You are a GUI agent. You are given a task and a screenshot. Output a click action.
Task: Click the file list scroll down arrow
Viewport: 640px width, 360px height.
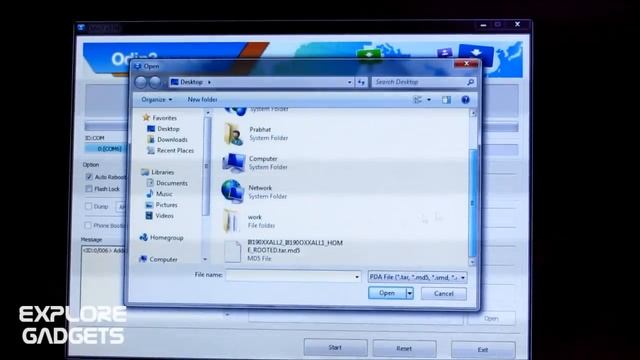pyautogui.click(x=473, y=262)
